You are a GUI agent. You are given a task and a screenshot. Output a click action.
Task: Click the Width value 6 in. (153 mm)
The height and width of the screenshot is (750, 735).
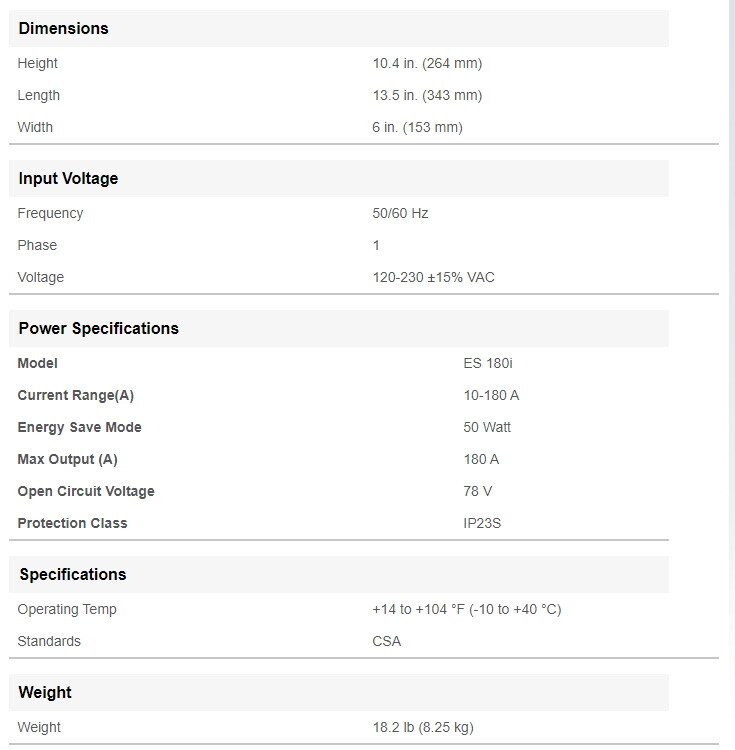(417, 127)
